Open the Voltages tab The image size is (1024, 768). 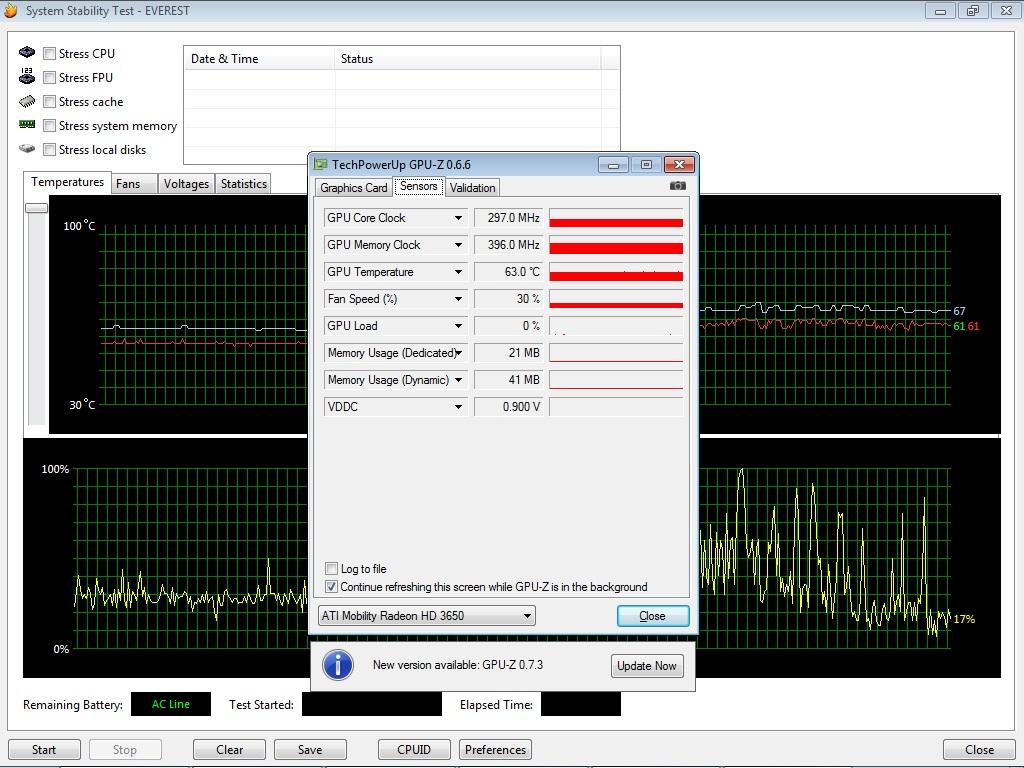coord(186,184)
